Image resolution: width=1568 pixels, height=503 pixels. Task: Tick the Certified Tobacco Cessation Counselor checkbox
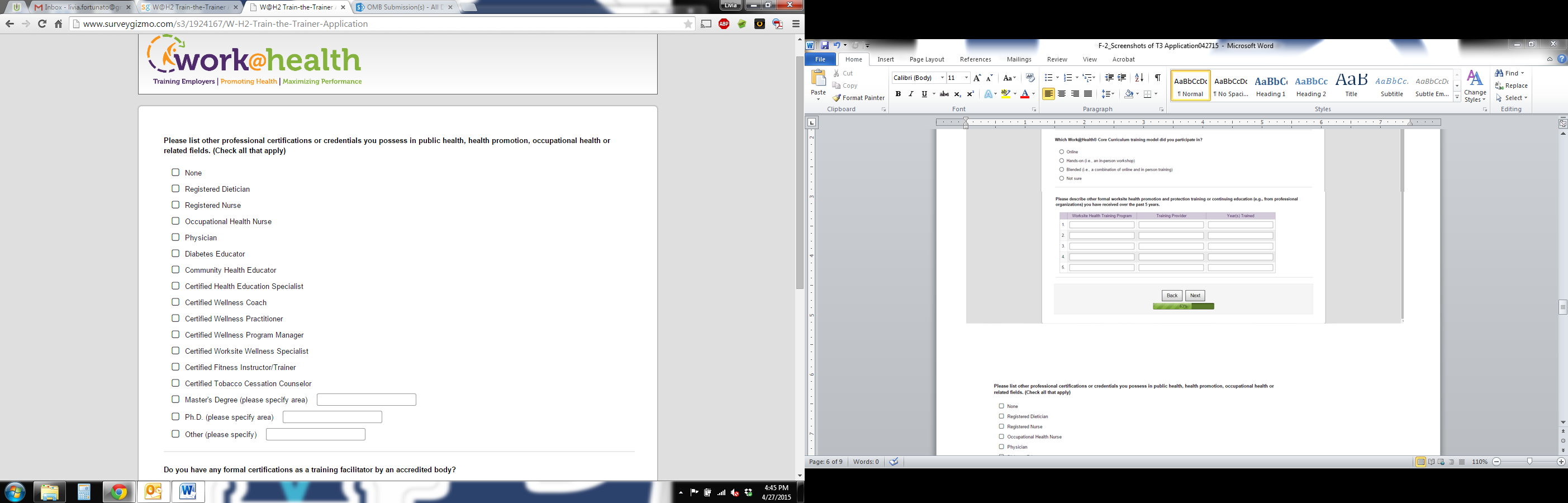pyautogui.click(x=175, y=383)
